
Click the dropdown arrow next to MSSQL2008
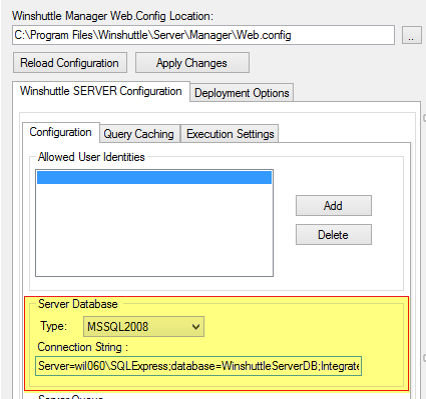pyautogui.click(x=196, y=327)
